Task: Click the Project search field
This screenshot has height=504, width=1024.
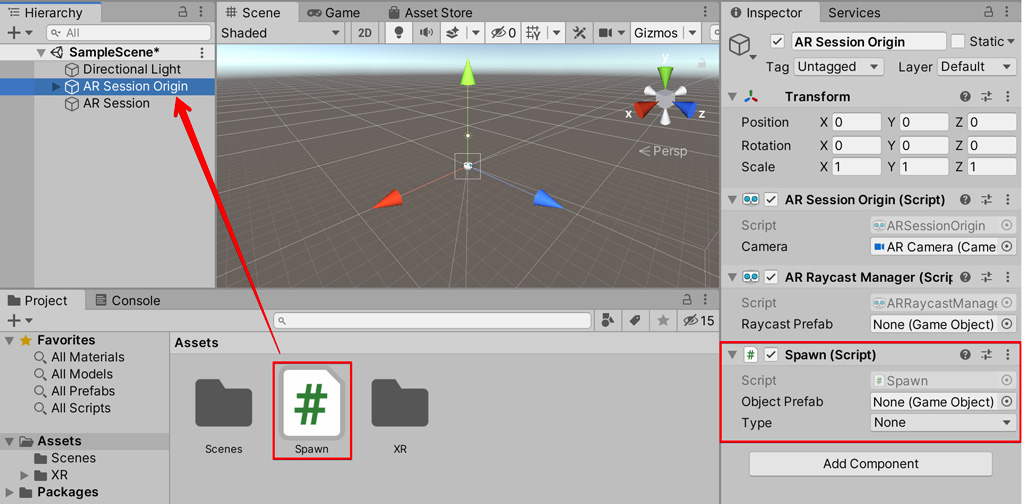Action: pos(432,321)
